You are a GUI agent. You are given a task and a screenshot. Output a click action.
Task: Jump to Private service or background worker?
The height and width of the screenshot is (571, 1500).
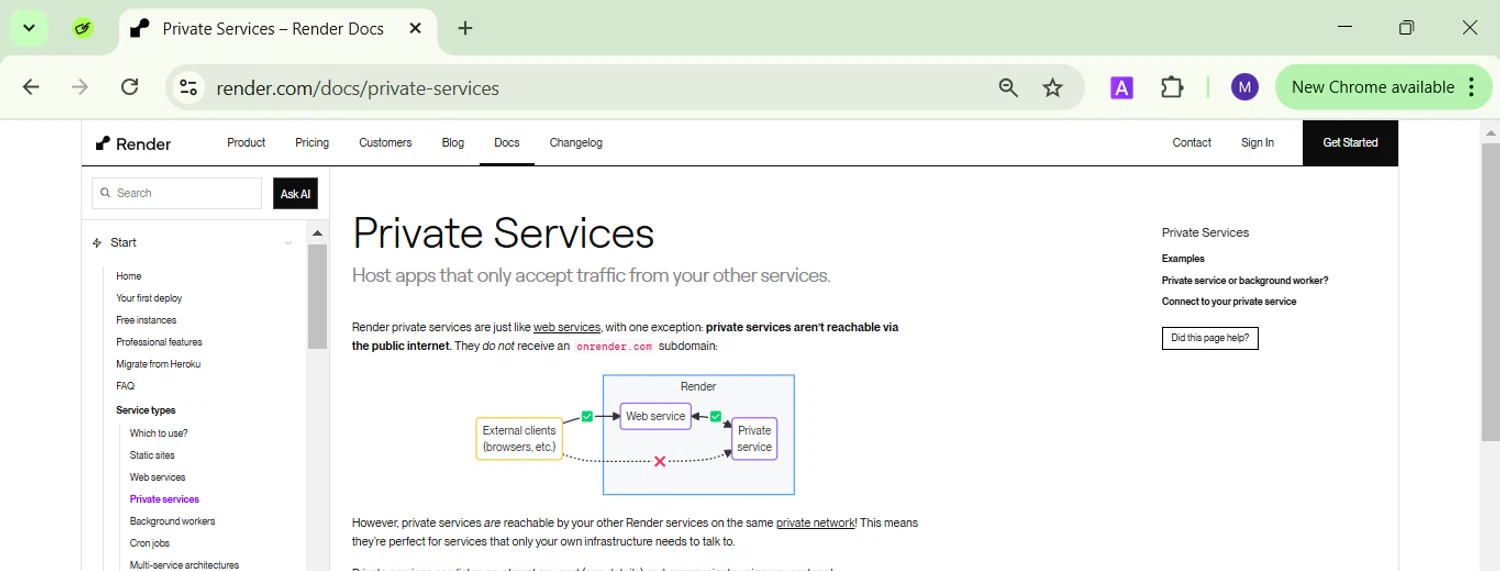(x=1245, y=281)
